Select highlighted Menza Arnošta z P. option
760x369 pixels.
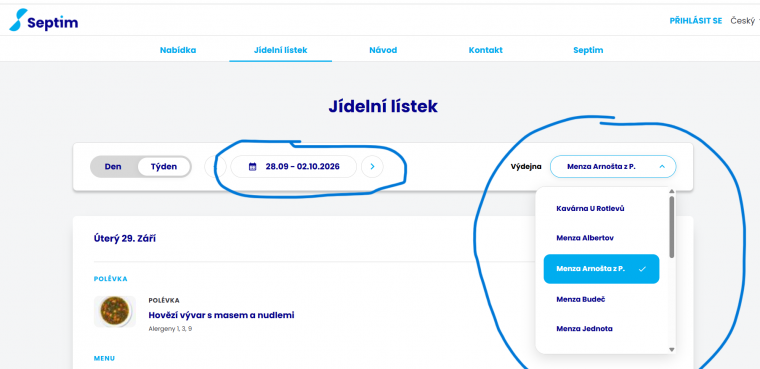tap(601, 269)
